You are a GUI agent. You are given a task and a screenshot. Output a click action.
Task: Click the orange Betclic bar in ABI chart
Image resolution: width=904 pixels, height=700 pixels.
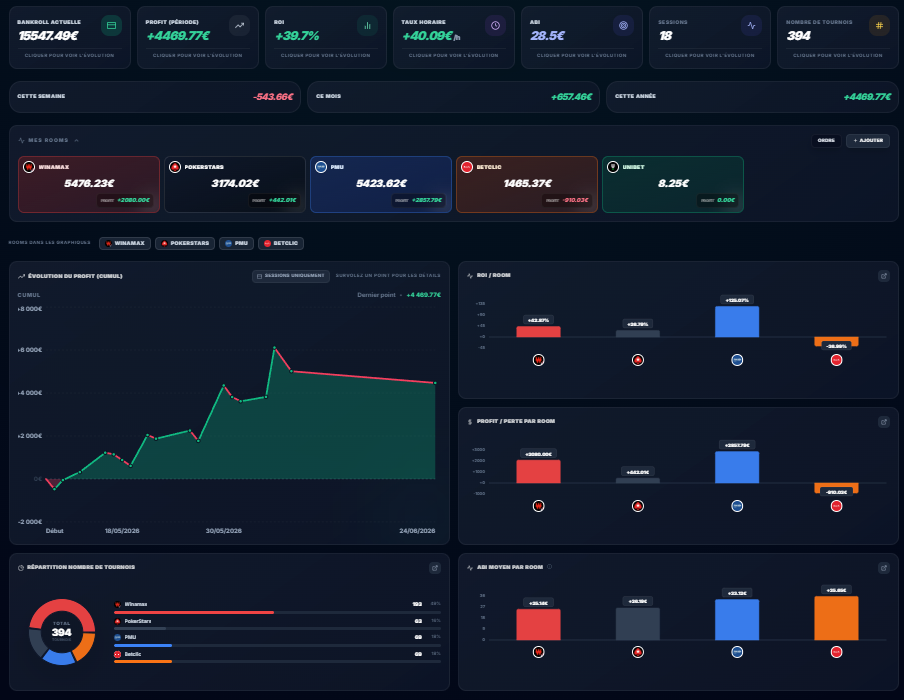(x=836, y=618)
